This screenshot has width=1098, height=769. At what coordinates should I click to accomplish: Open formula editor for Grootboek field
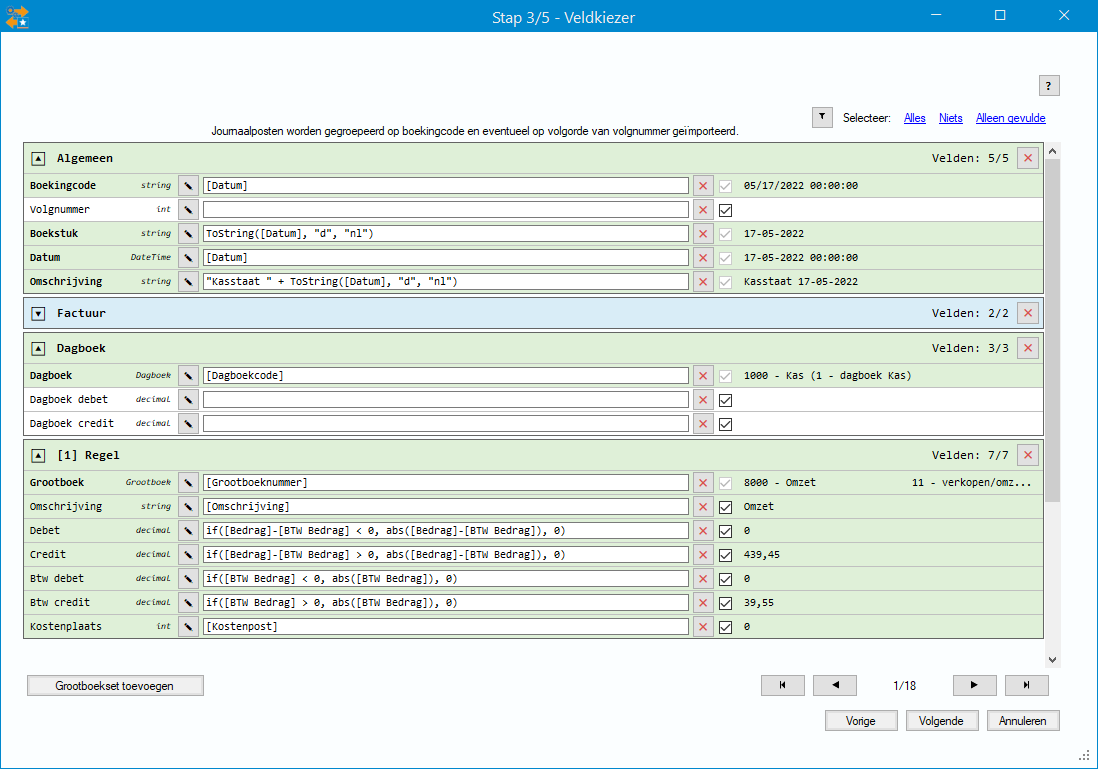[188, 483]
